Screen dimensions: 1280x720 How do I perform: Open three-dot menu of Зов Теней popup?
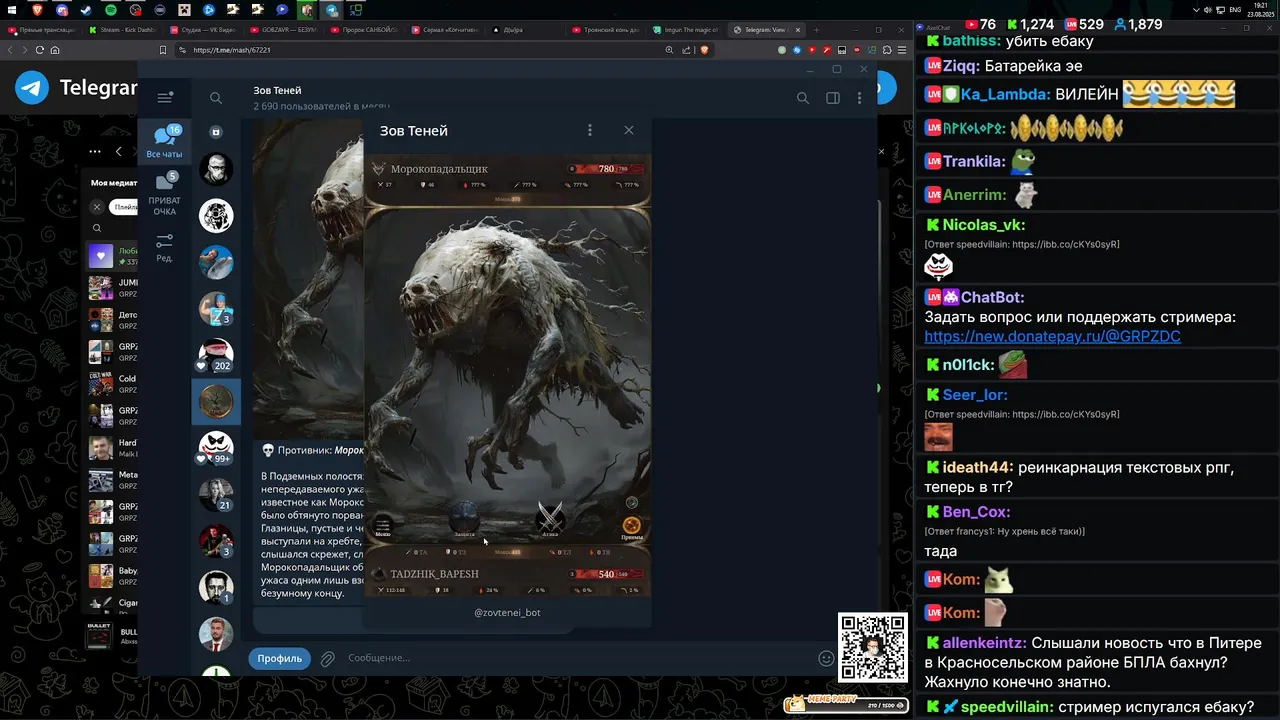tap(589, 130)
